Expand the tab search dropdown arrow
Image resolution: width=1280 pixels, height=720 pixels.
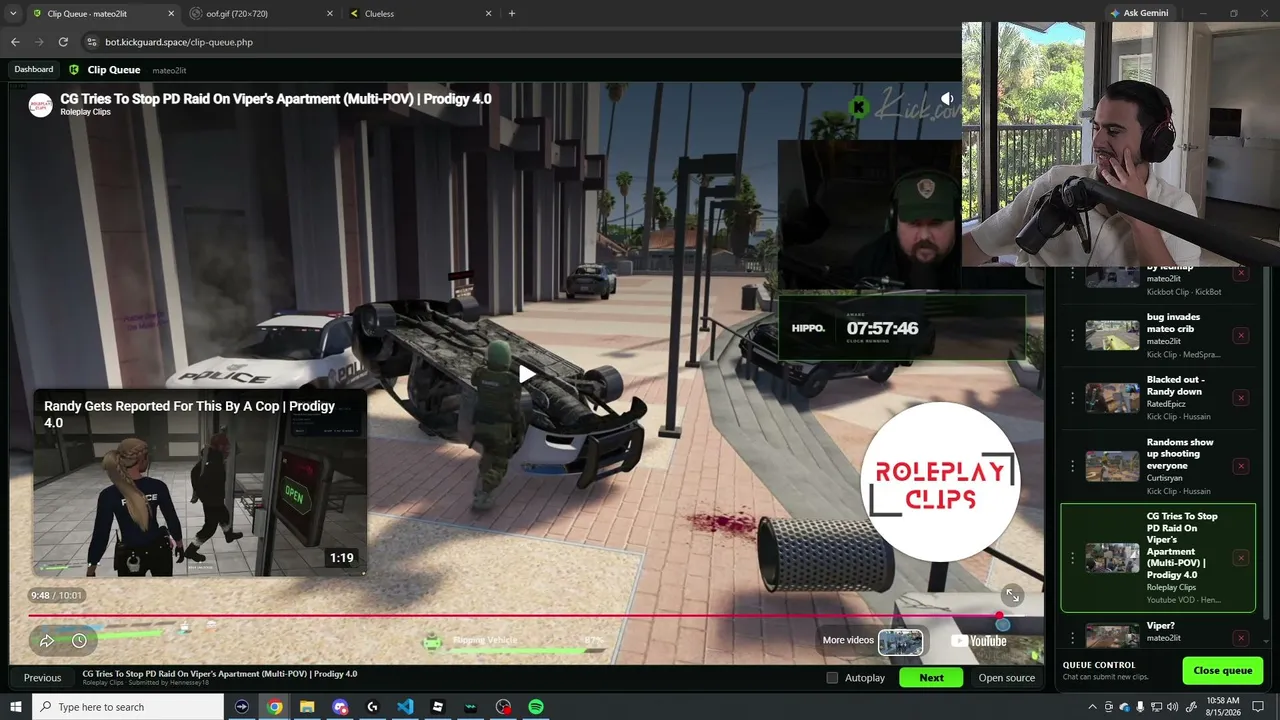13,14
